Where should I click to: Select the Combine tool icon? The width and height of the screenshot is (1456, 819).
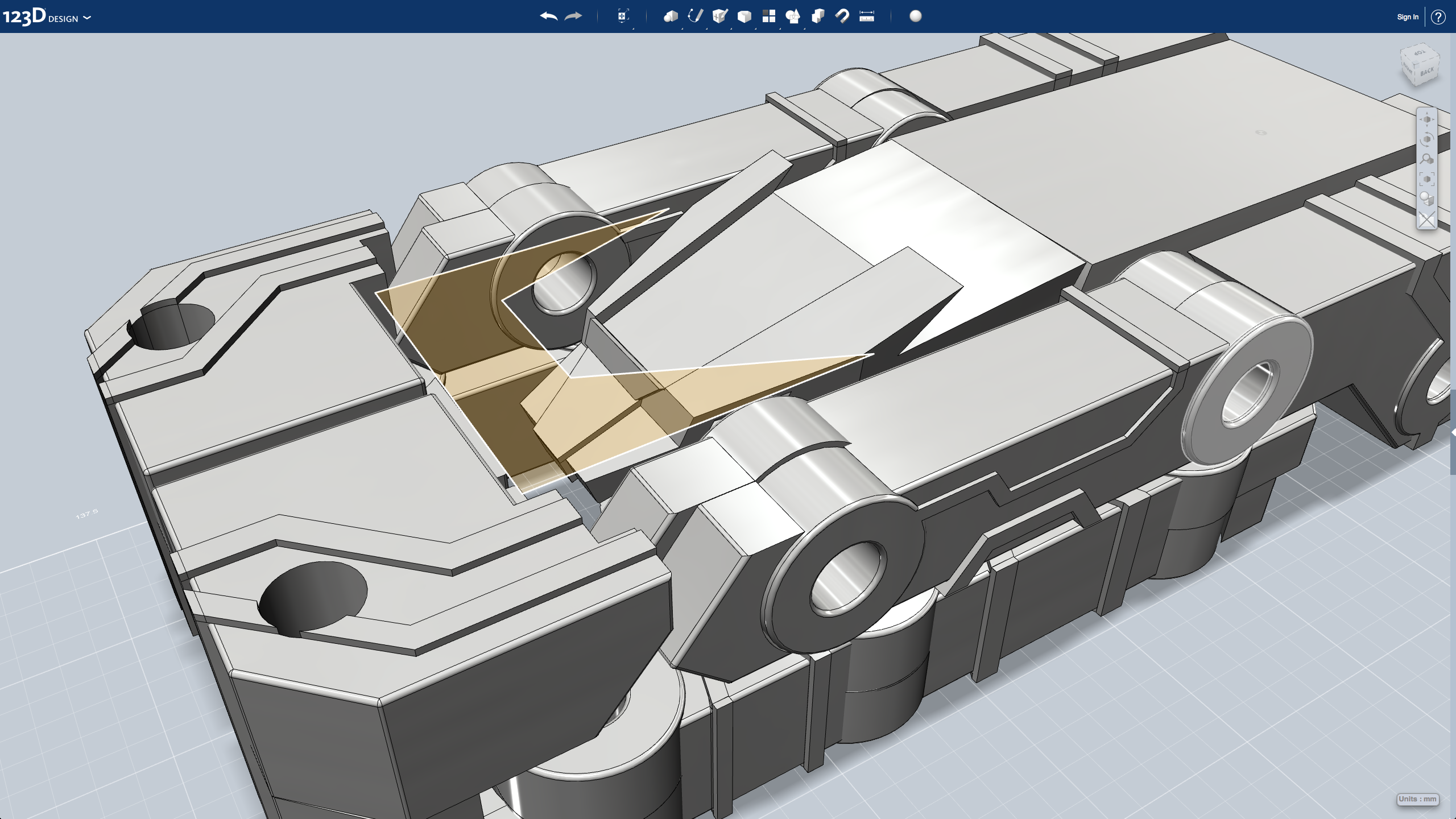[x=818, y=16]
